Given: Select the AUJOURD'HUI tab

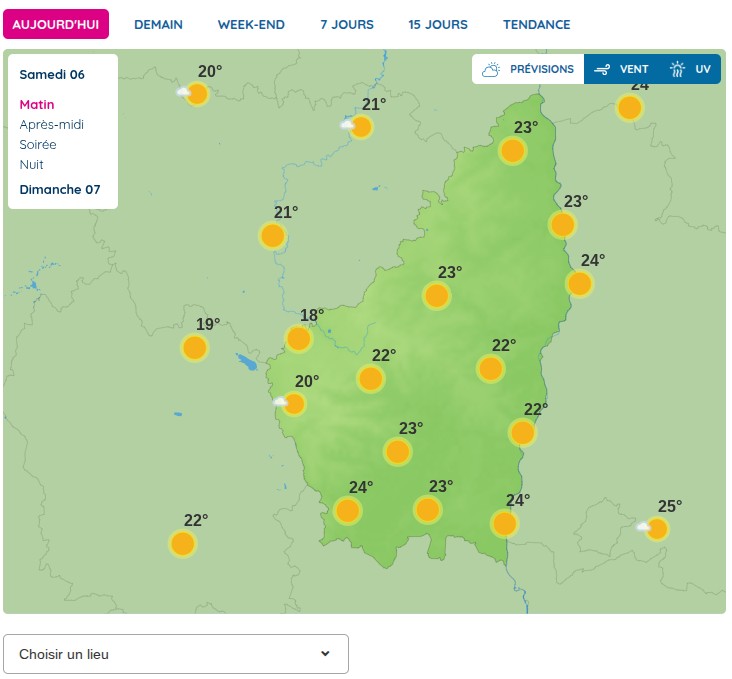Looking at the screenshot, I should point(56,24).
